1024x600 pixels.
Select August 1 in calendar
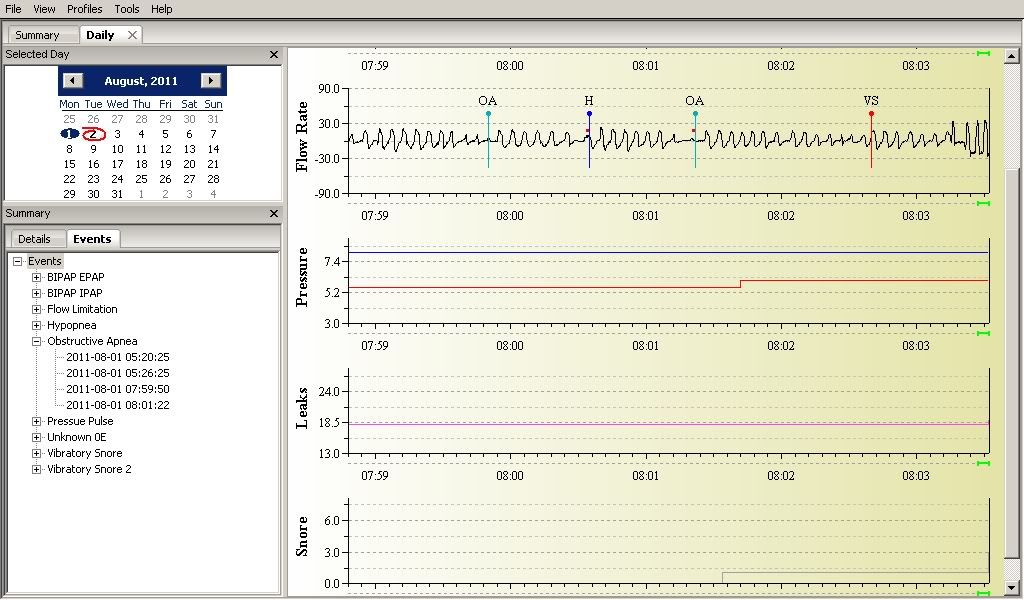(x=69, y=134)
